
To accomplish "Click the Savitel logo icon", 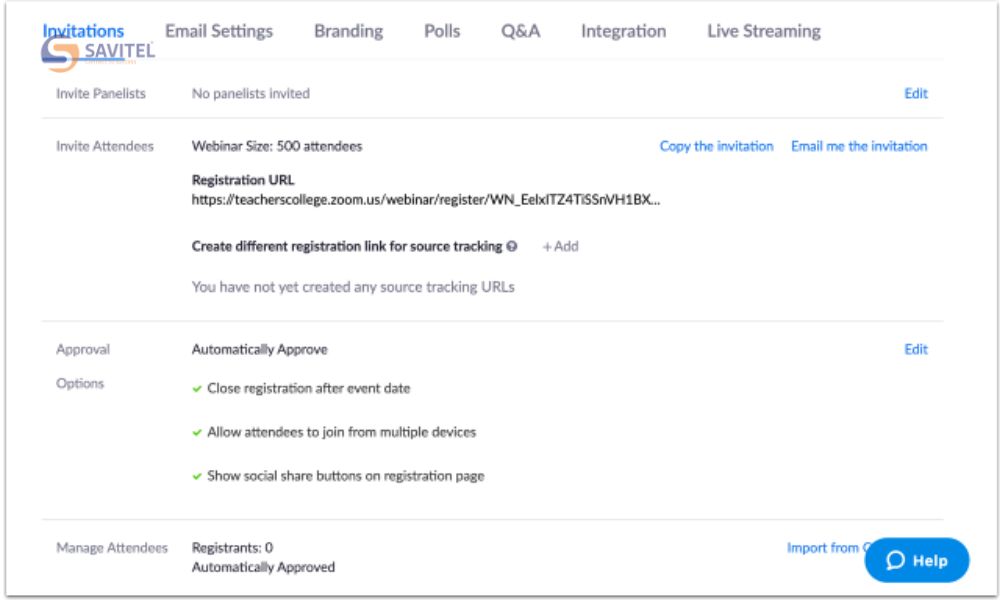I will pos(59,54).
